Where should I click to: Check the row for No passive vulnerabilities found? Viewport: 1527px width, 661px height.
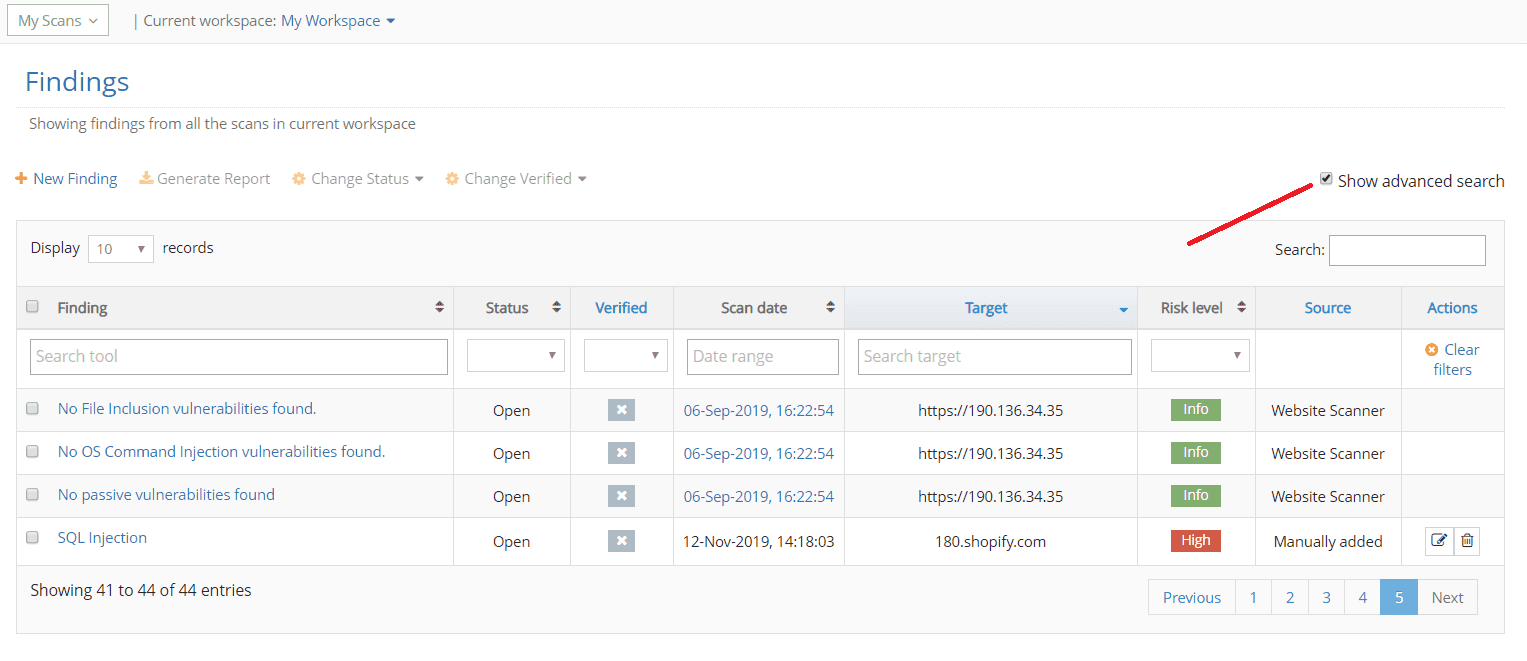click(x=31, y=494)
